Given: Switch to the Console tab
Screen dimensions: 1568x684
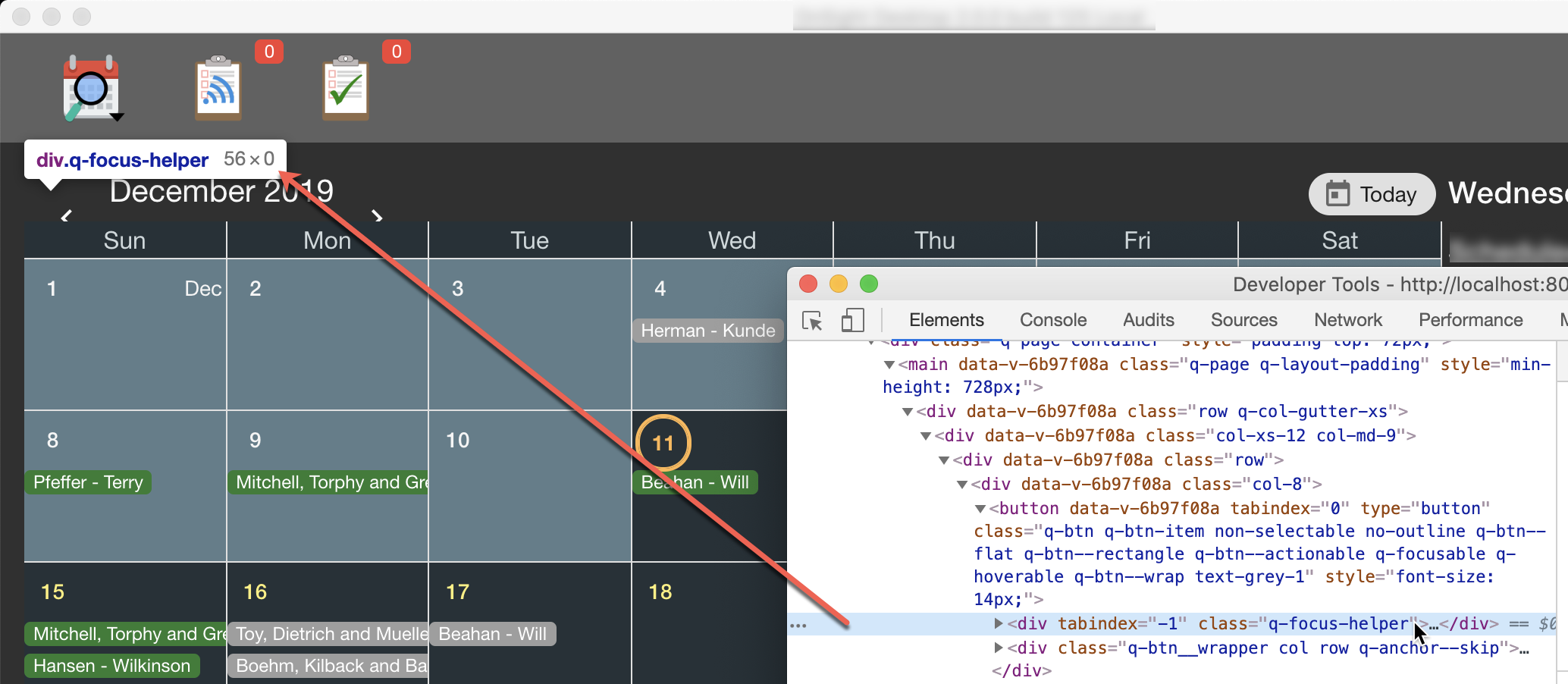Looking at the screenshot, I should [1052, 319].
